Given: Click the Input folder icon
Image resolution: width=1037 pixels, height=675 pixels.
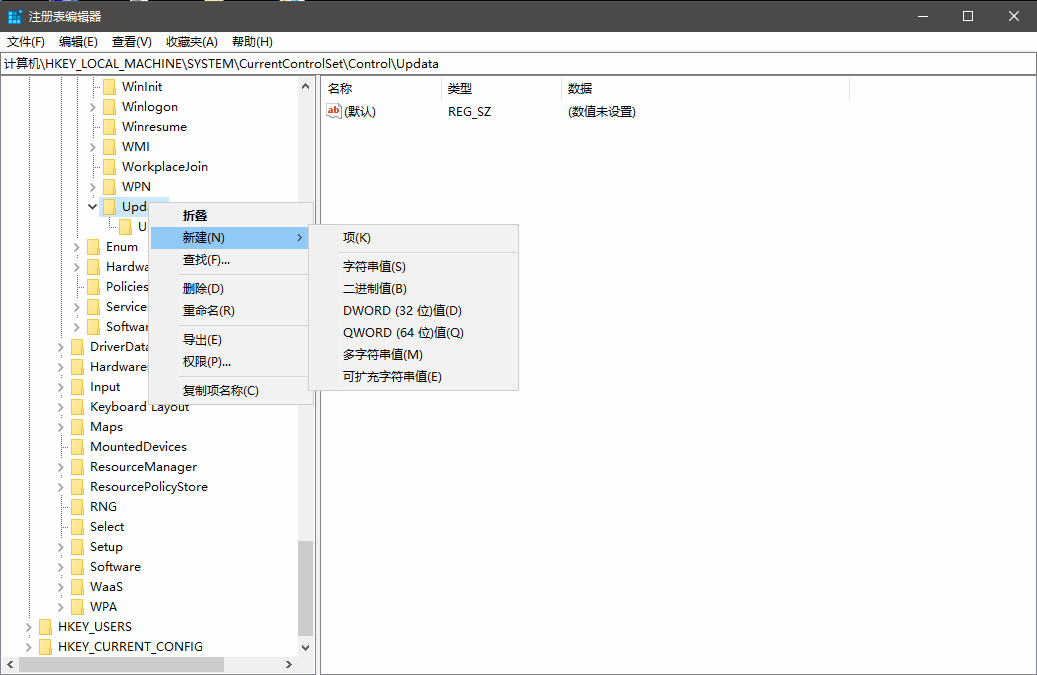Looking at the screenshot, I should coord(78,387).
